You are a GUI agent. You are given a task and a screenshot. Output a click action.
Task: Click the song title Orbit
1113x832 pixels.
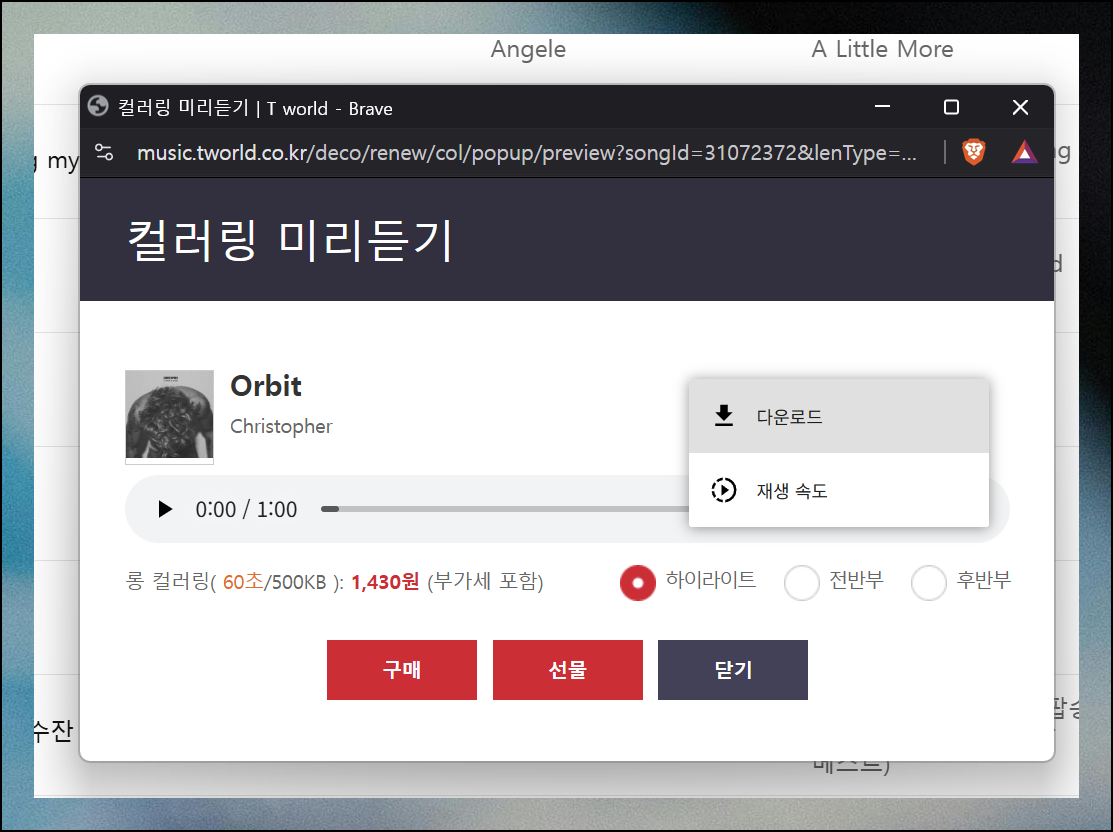[x=266, y=385]
